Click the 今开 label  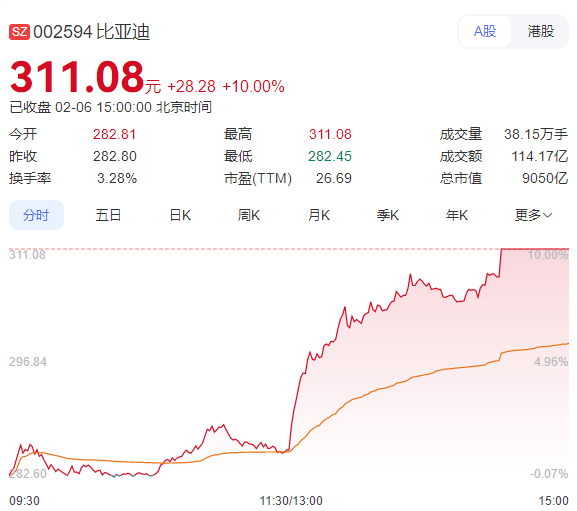click(x=23, y=134)
